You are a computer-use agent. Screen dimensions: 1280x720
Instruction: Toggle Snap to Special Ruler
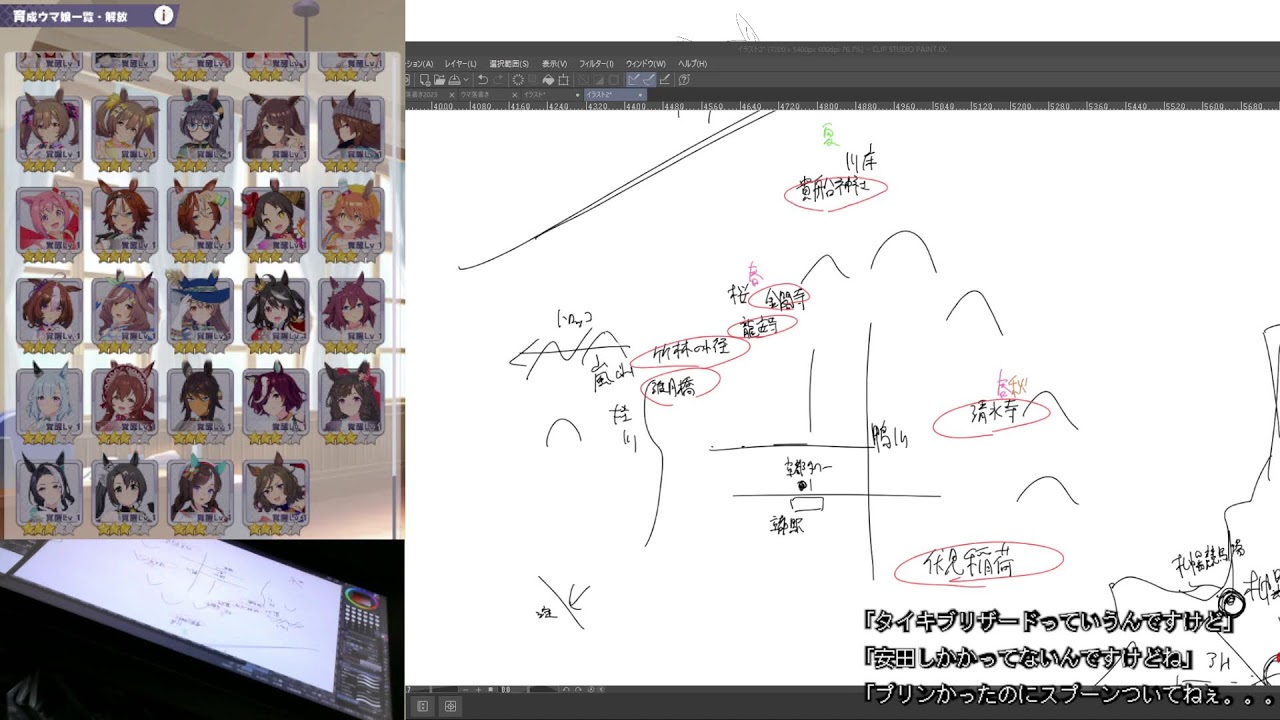tap(649, 80)
